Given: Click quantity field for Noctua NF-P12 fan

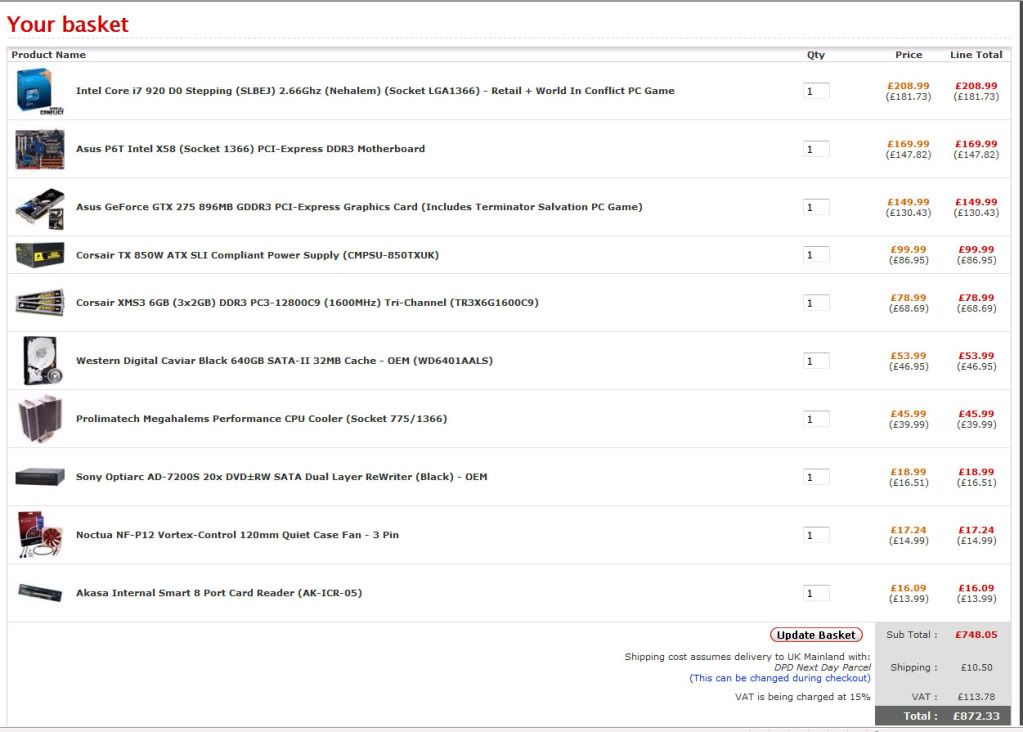Looking at the screenshot, I should (x=816, y=536).
